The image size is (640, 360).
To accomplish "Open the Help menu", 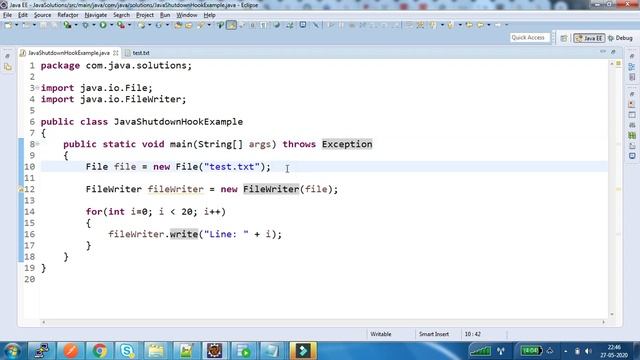I will [209, 15].
